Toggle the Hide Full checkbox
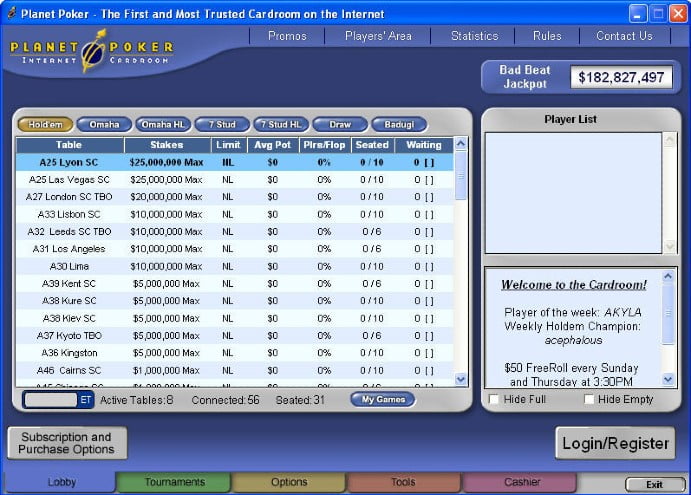691x495 pixels. pyautogui.click(x=494, y=399)
